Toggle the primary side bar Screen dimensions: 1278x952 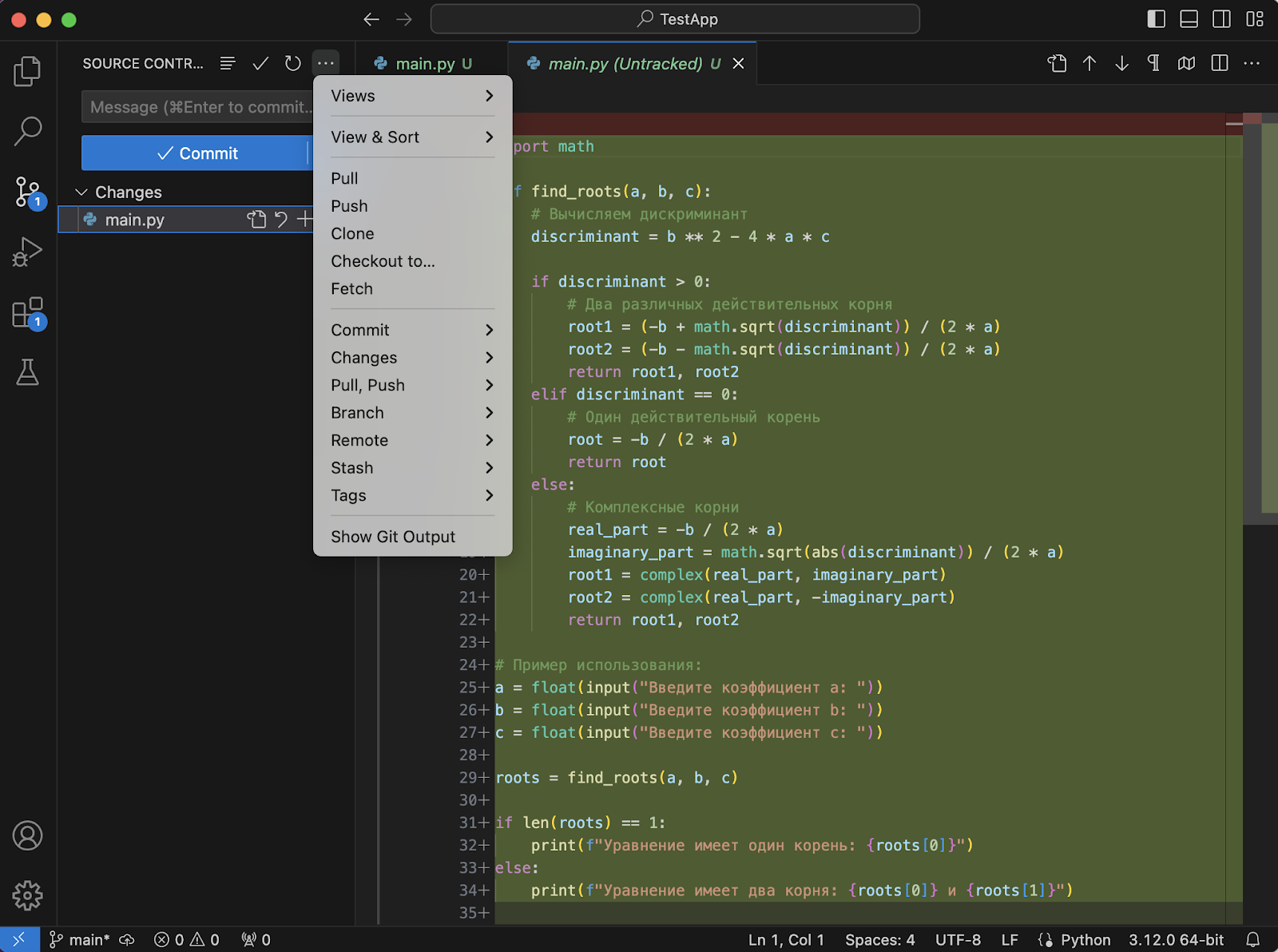[1157, 19]
